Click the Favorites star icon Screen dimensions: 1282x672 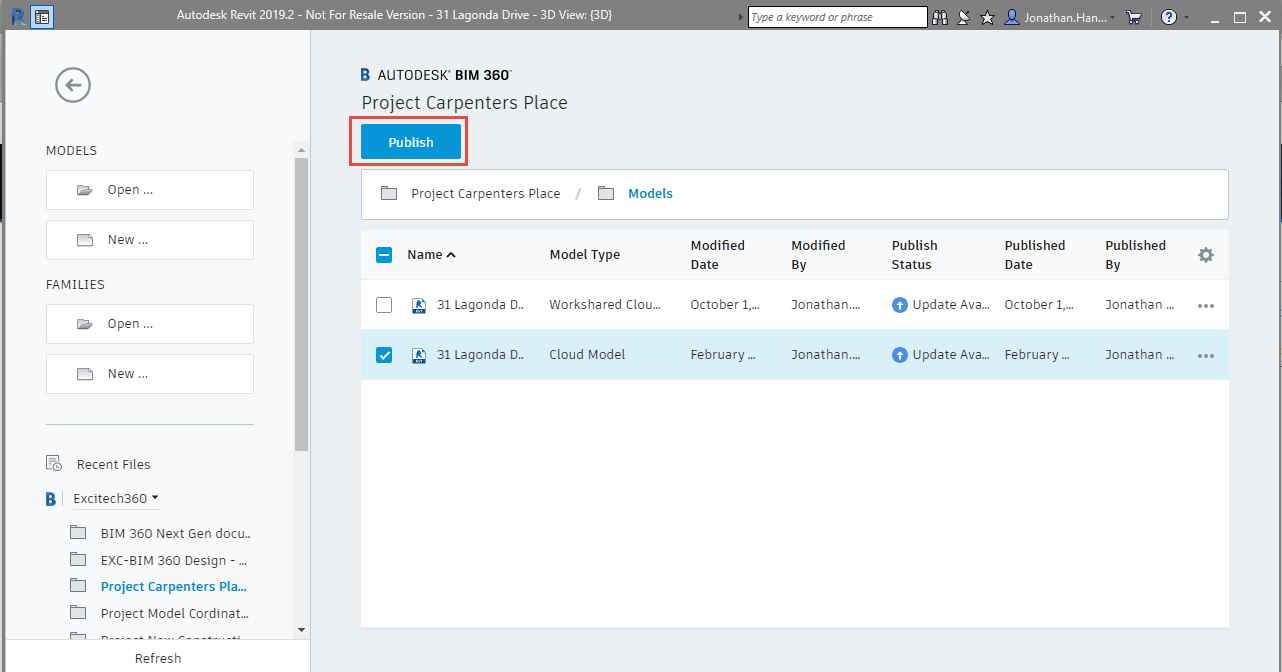(987, 17)
